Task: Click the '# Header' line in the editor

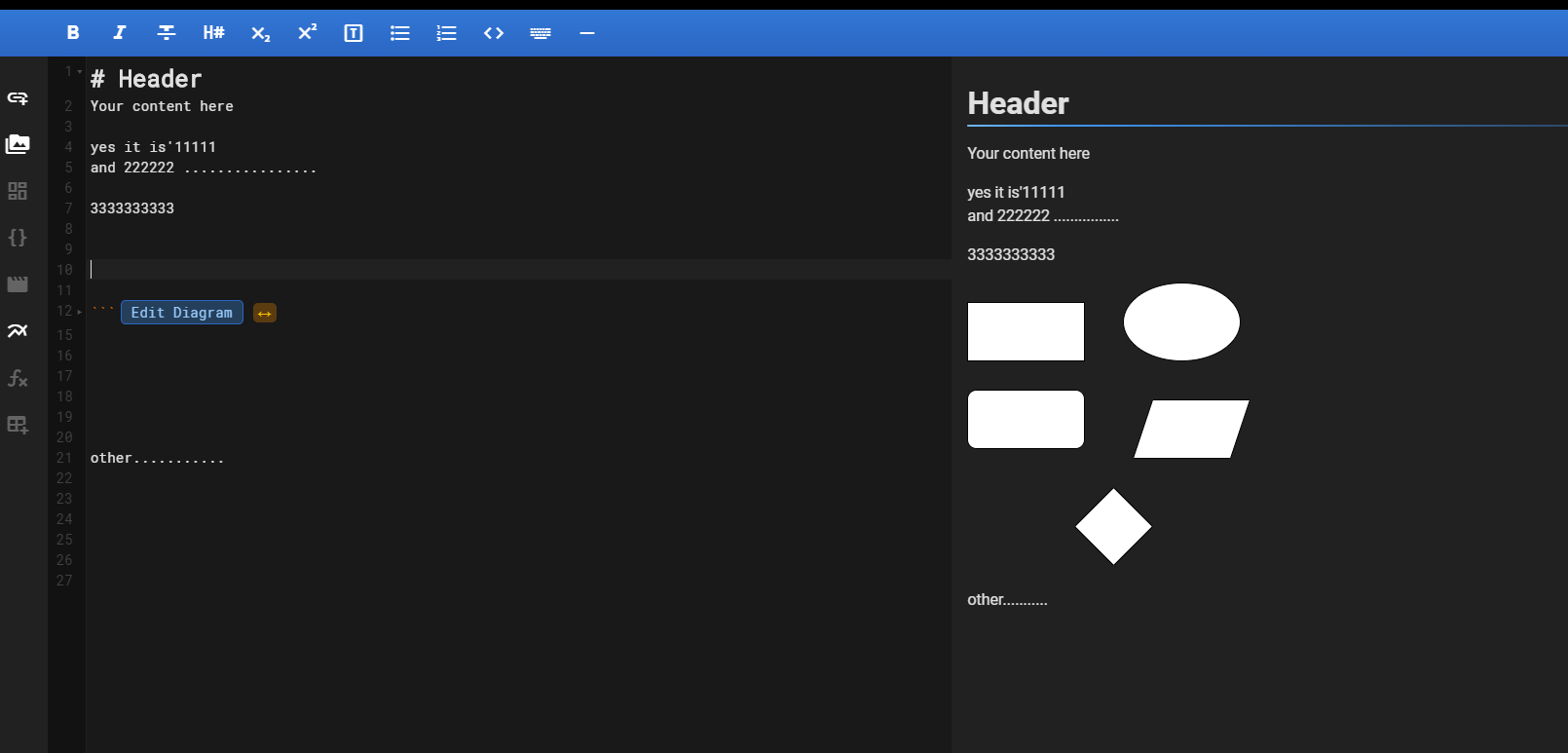Action: point(146,79)
